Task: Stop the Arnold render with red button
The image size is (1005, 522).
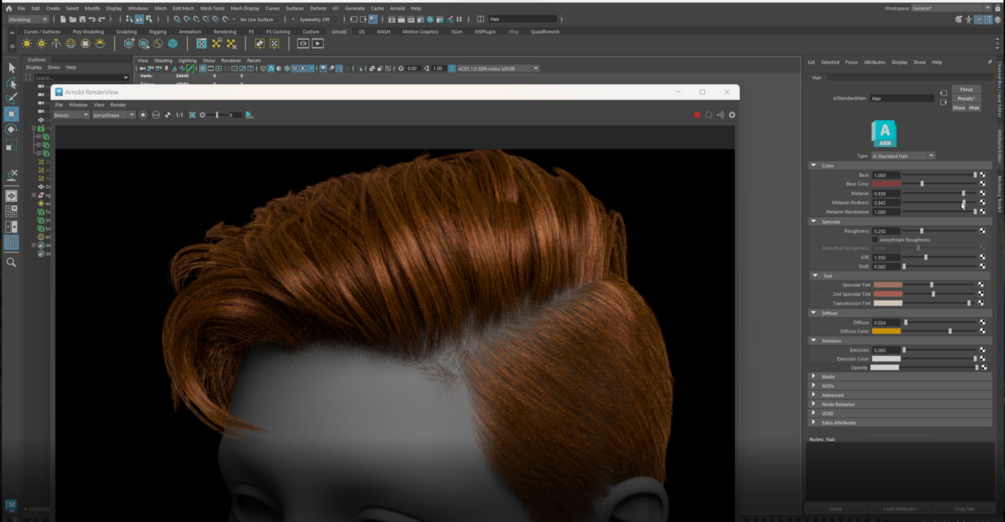Action: click(x=697, y=115)
